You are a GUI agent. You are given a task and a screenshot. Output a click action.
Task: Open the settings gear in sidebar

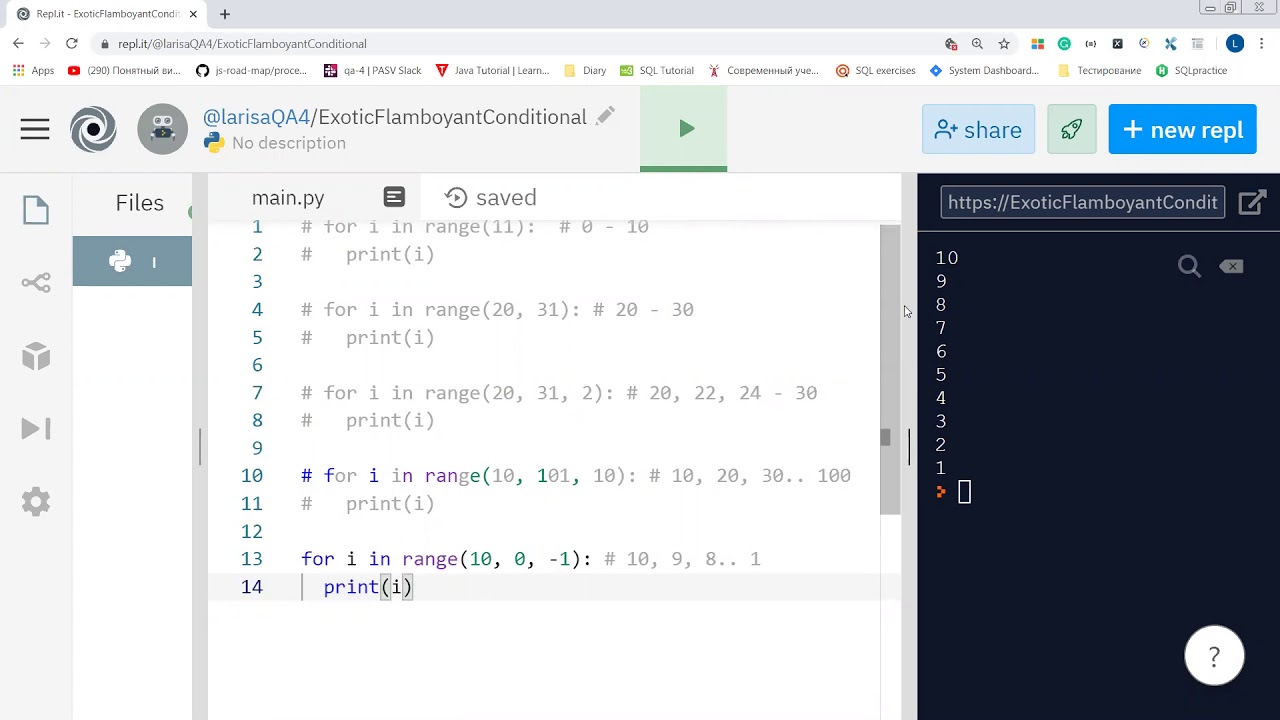(x=36, y=501)
